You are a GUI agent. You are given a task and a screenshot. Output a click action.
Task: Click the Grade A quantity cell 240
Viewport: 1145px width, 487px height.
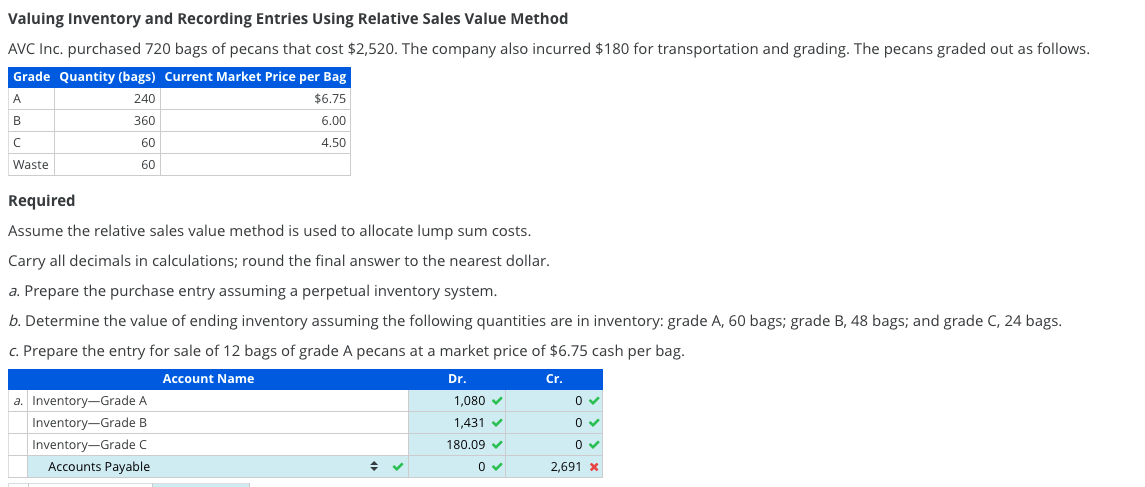107,99
